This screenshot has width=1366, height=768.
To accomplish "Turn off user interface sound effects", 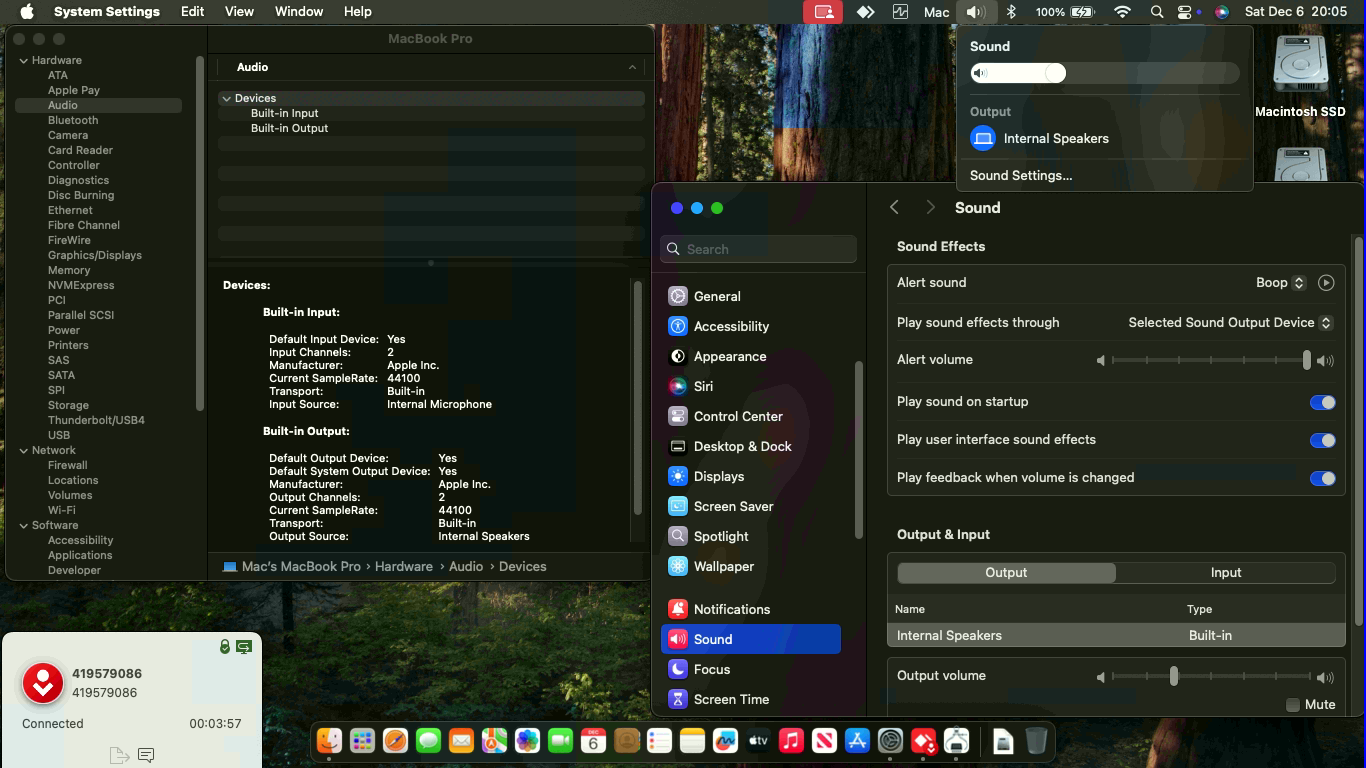I will [1322, 440].
